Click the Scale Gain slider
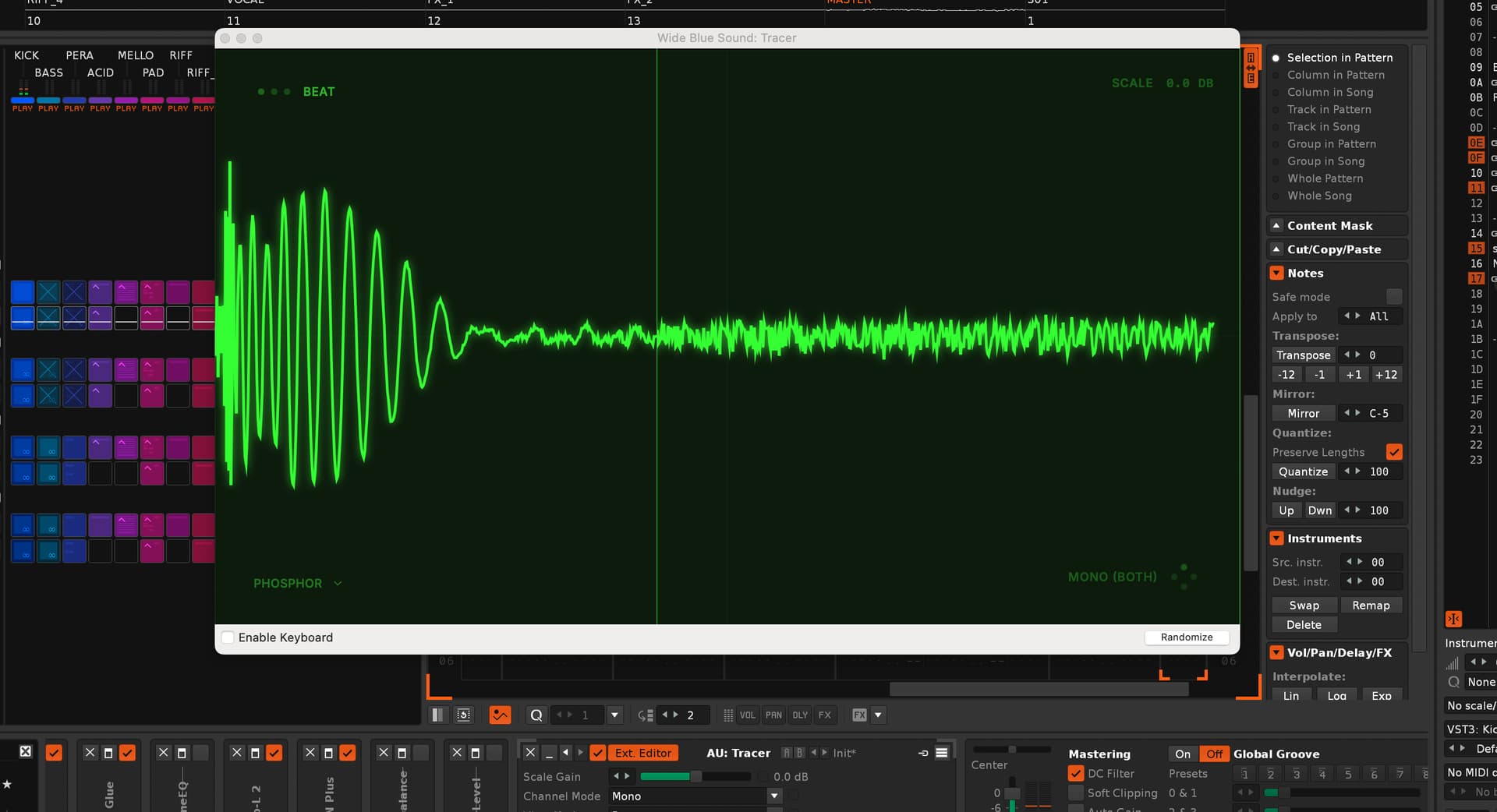The image size is (1497, 812). (x=694, y=777)
